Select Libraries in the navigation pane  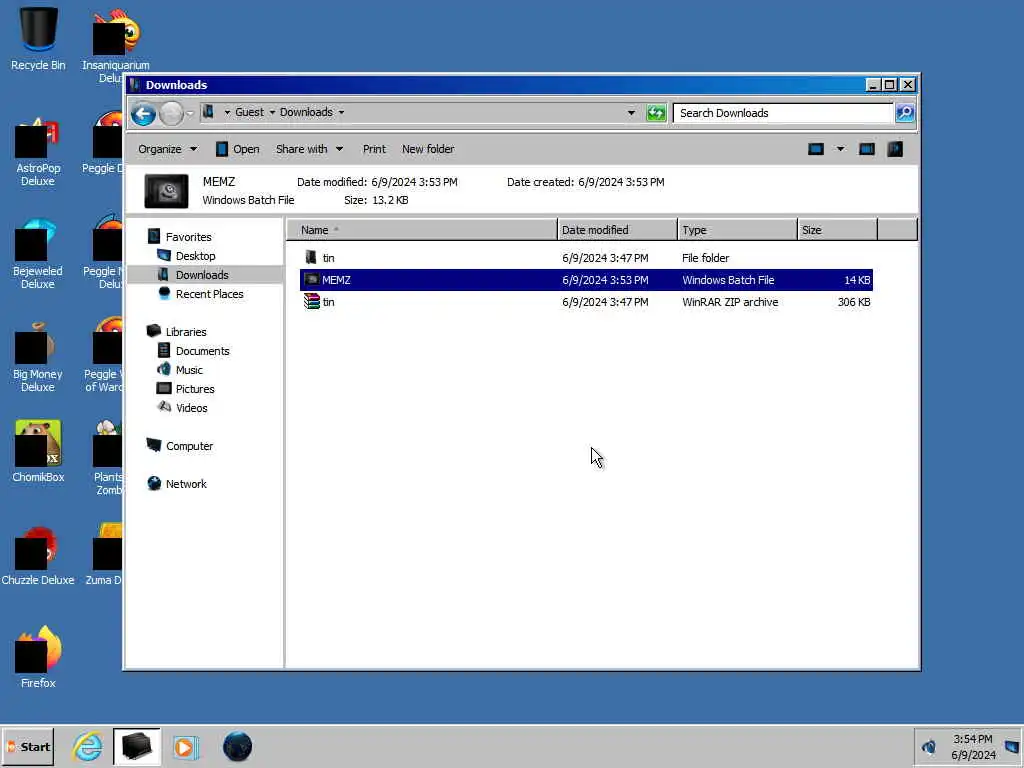click(x=185, y=332)
